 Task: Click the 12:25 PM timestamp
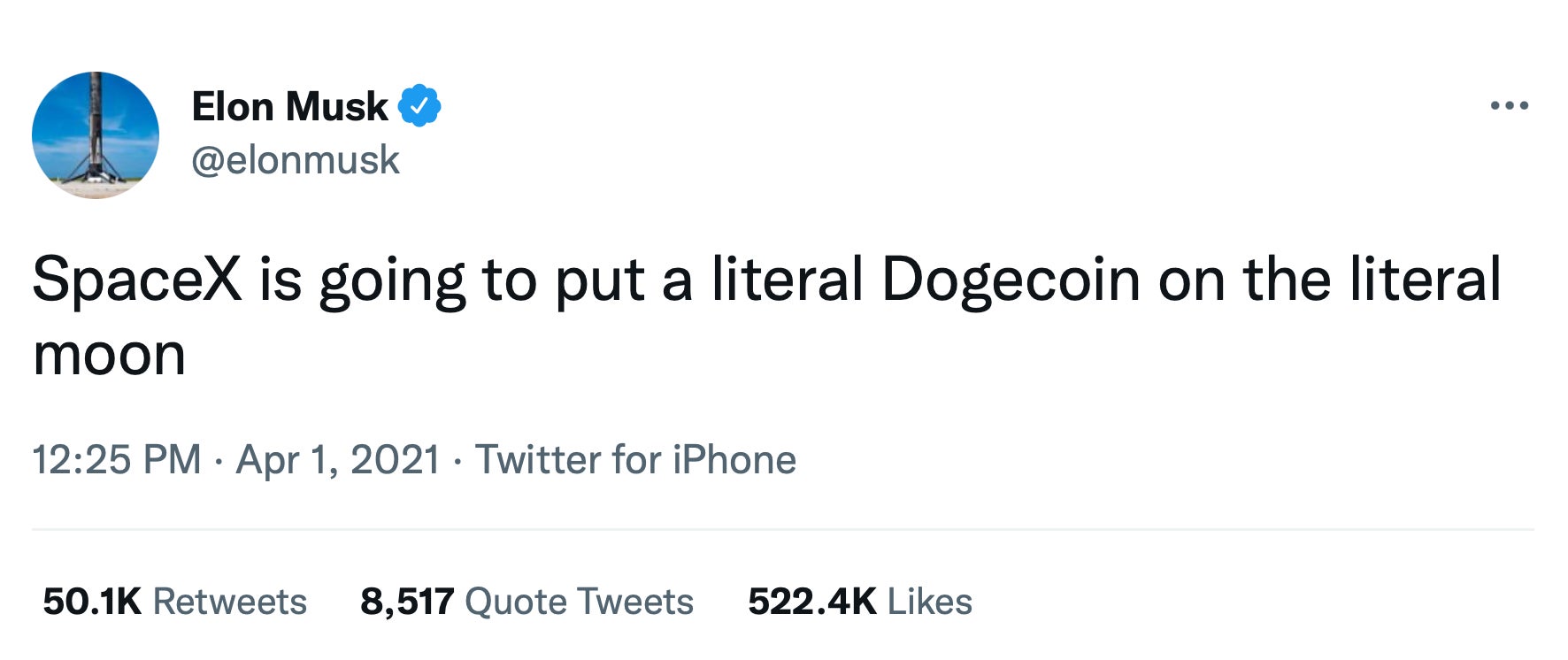117,460
